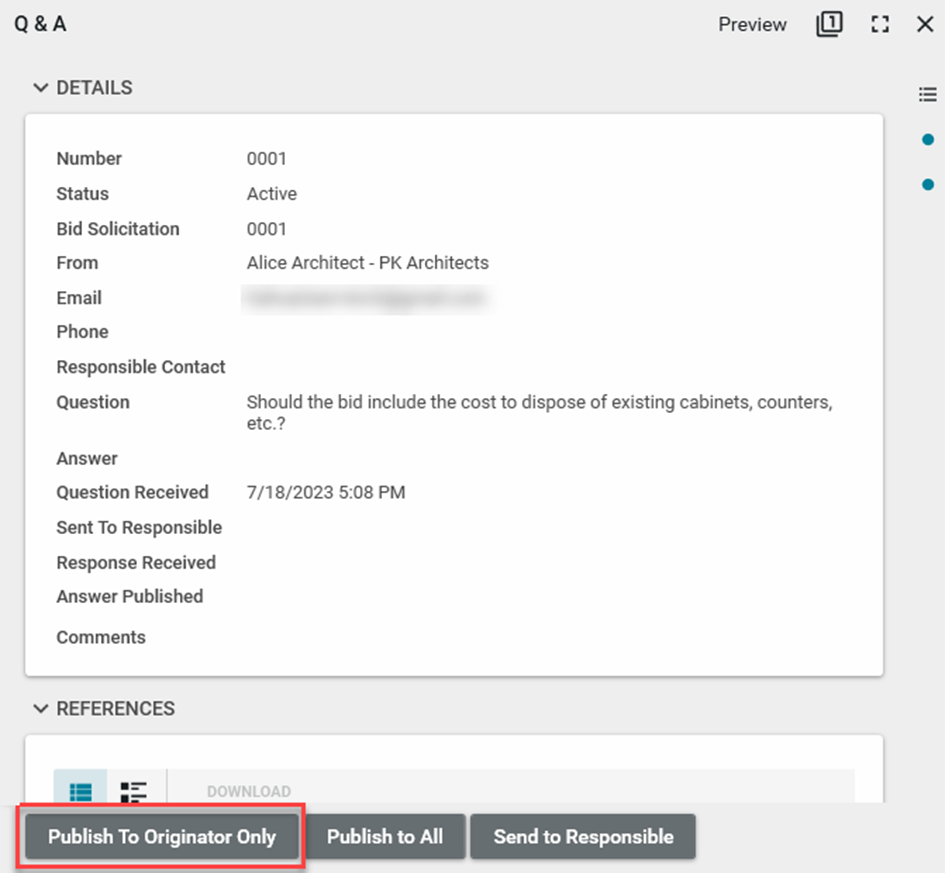945x873 pixels.
Task: Collapse the REFERENCES section
Action: pyautogui.click(x=41, y=708)
